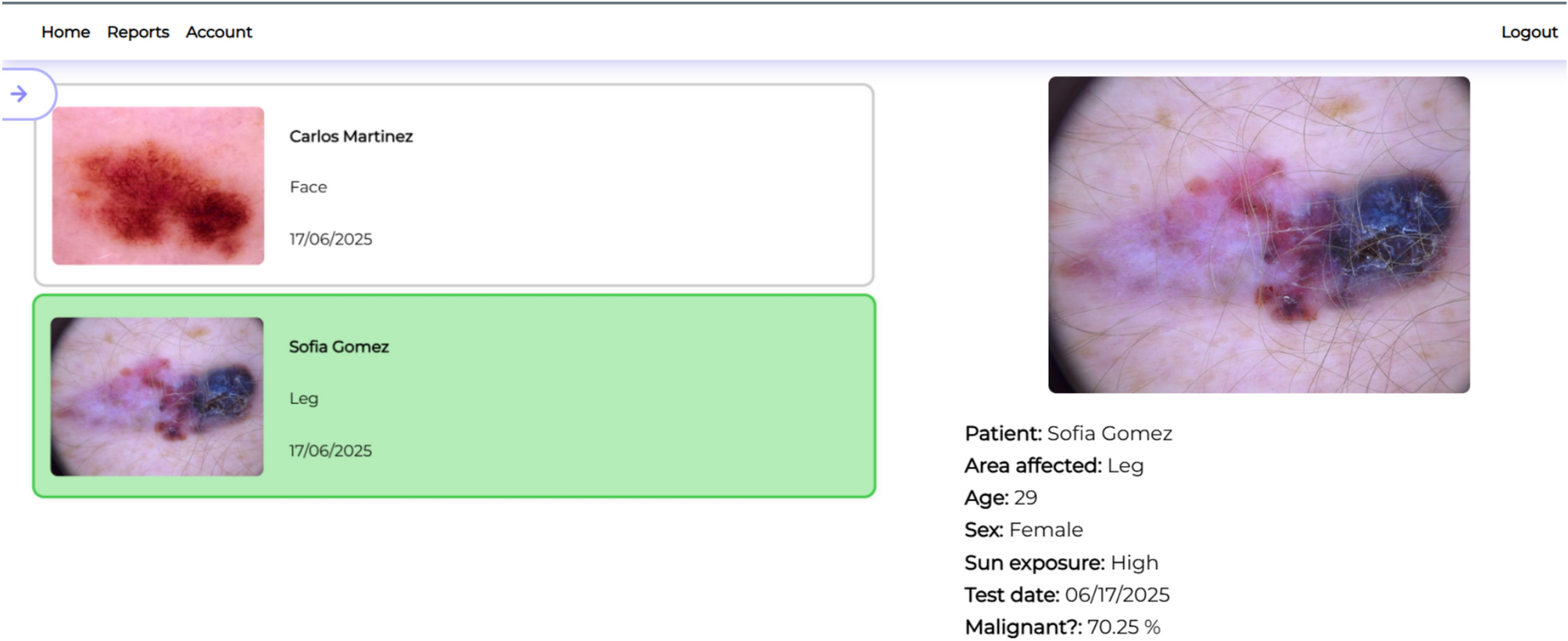The height and width of the screenshot is (641, 1568).
Task: Click Sofia Gomez's date 17/06/2025
Action: [331, 450]
